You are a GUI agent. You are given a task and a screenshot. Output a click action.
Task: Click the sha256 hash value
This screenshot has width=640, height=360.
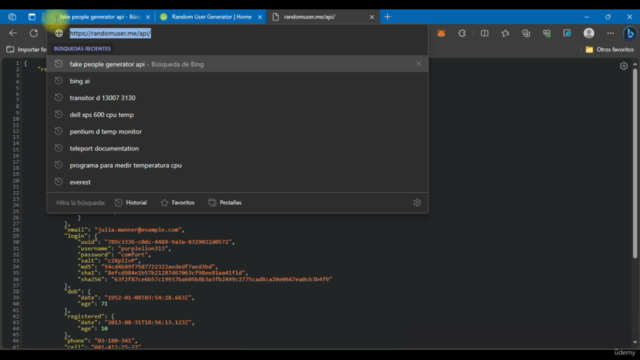tap(222, 279)
